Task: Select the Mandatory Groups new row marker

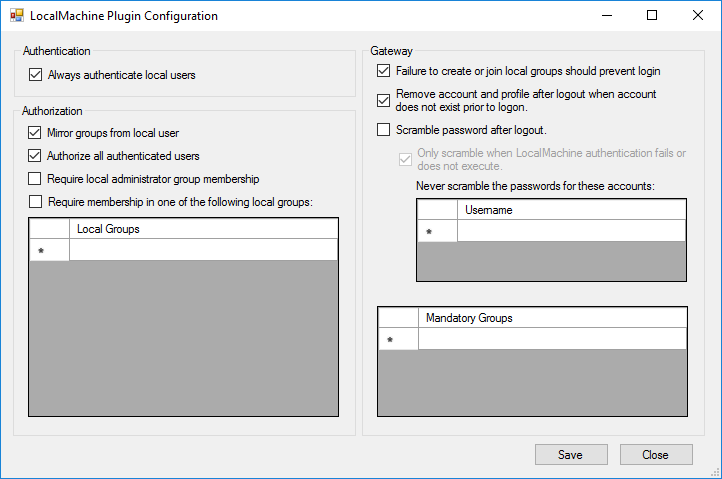Action: point(397,339)
